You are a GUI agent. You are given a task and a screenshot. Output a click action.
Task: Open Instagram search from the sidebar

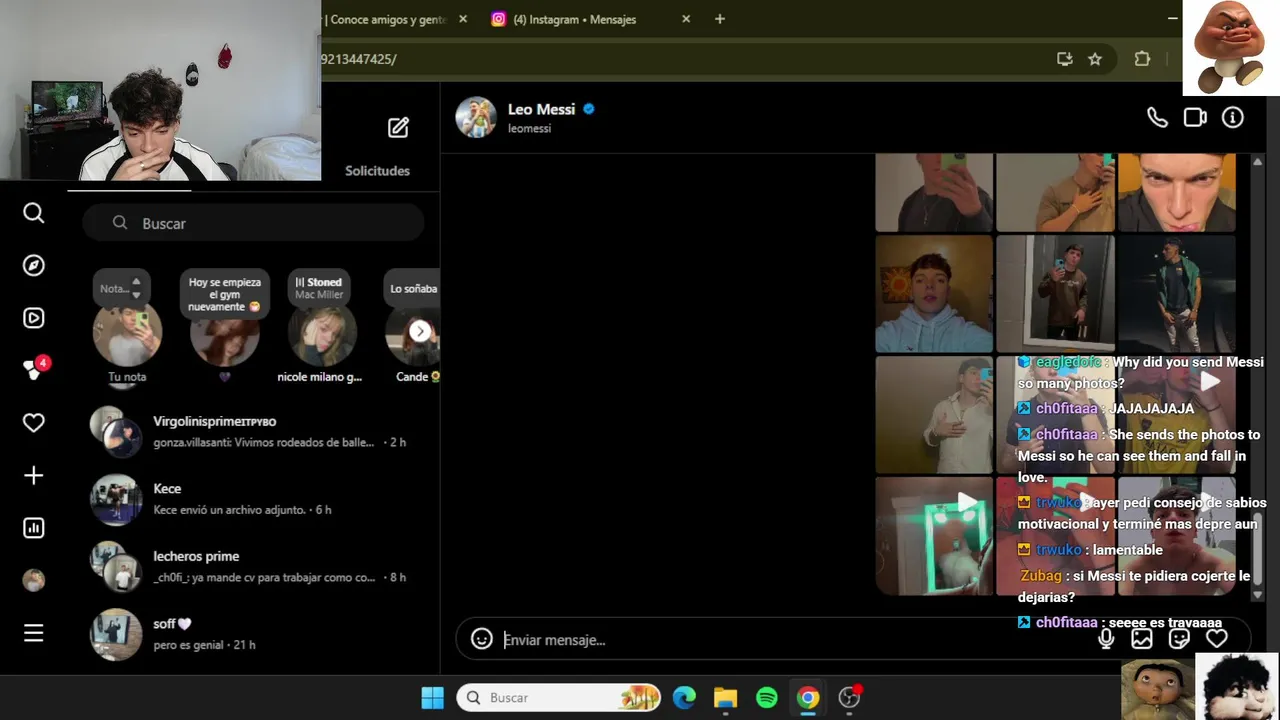click(x=34, y=213)
